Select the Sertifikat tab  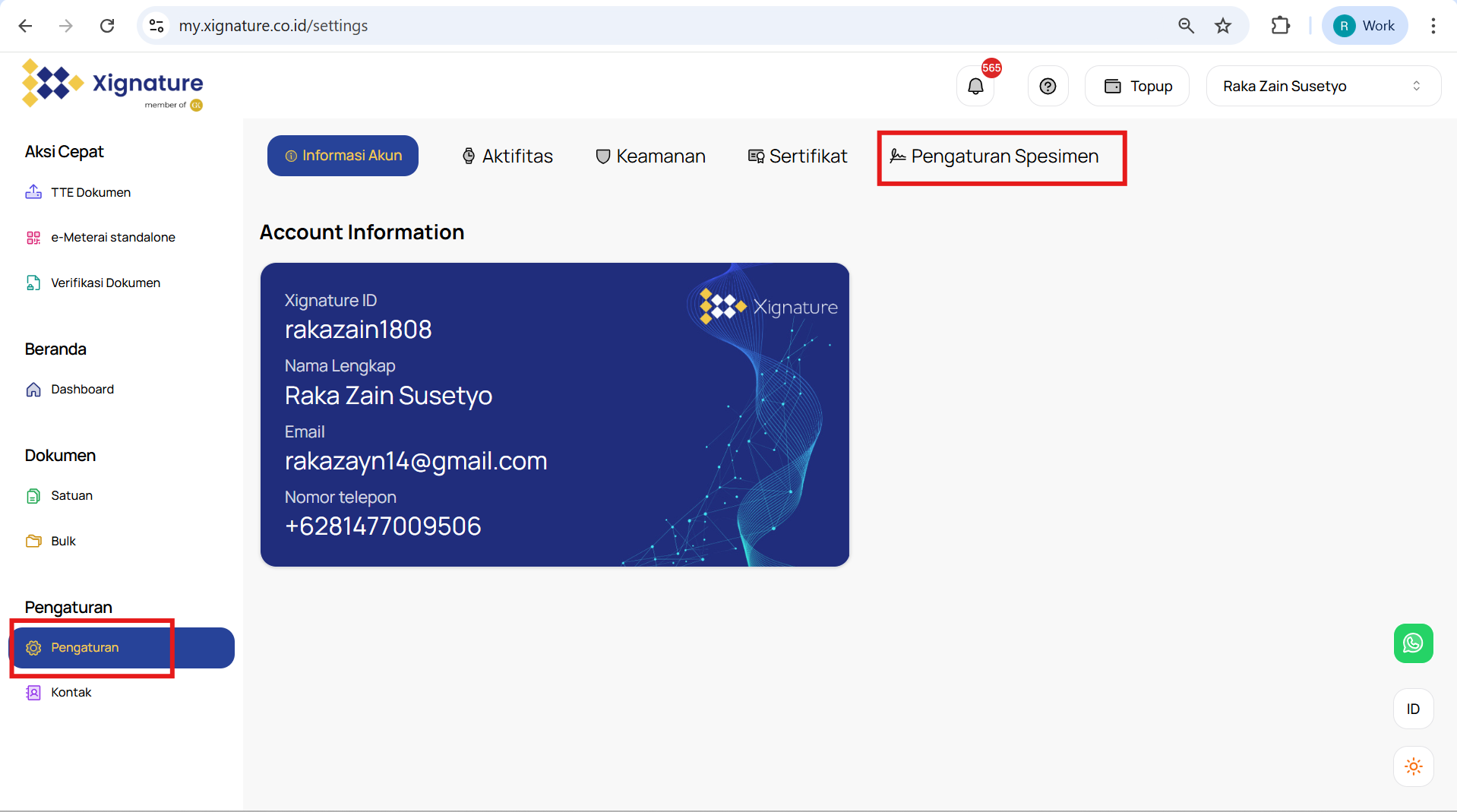tap(798, 156)
